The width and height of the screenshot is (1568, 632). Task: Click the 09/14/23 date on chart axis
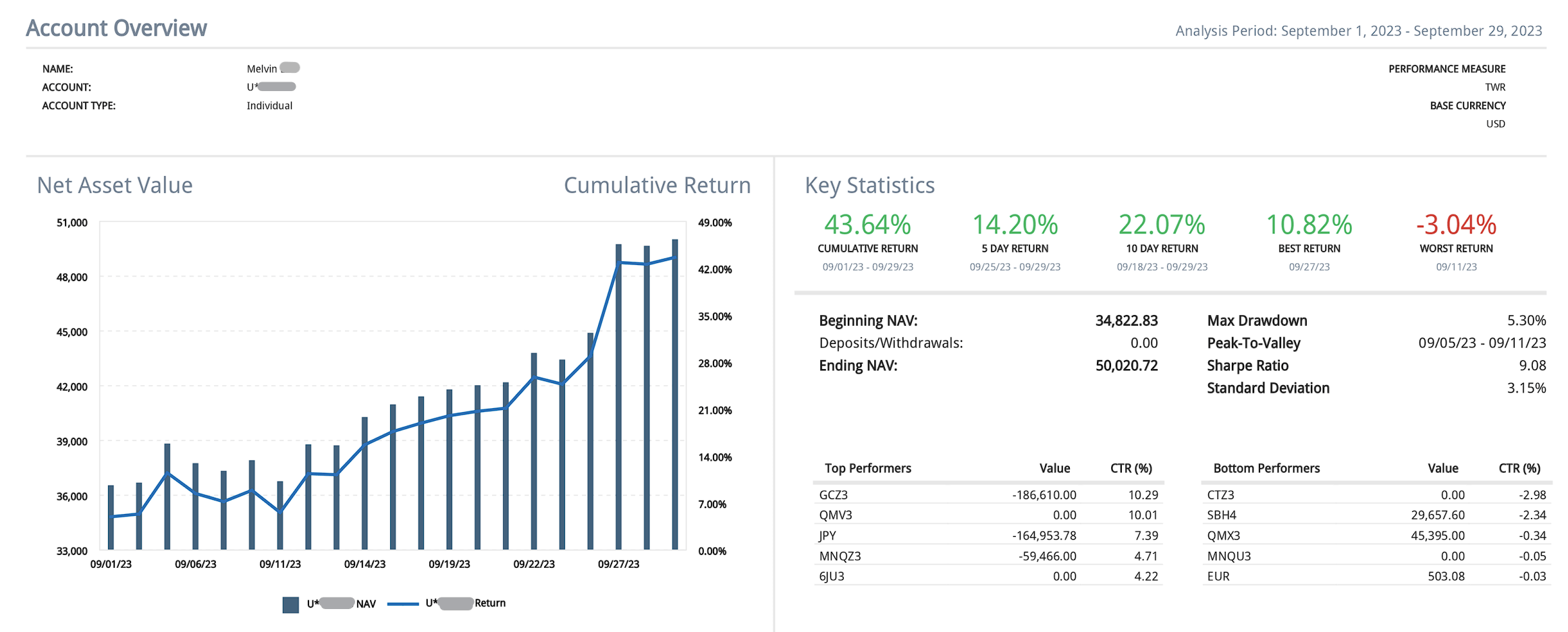click(364, 564)
